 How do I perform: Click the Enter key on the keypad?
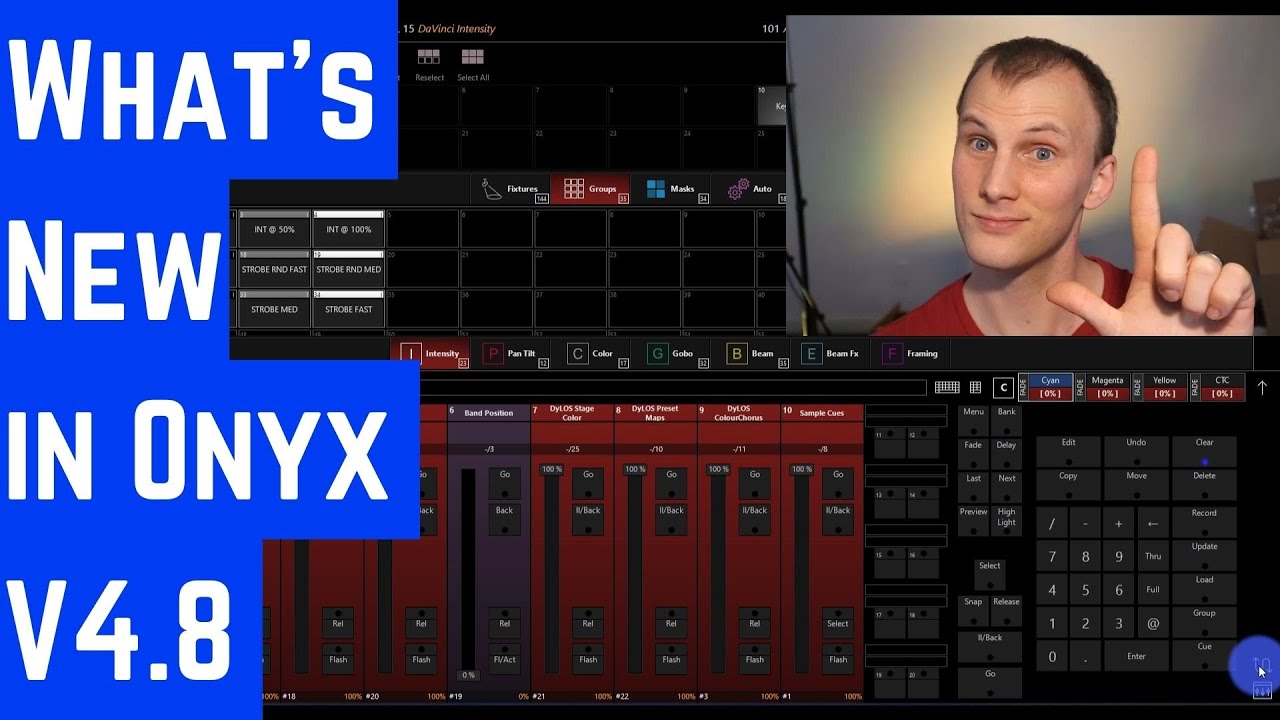[x=1137, y=657]
